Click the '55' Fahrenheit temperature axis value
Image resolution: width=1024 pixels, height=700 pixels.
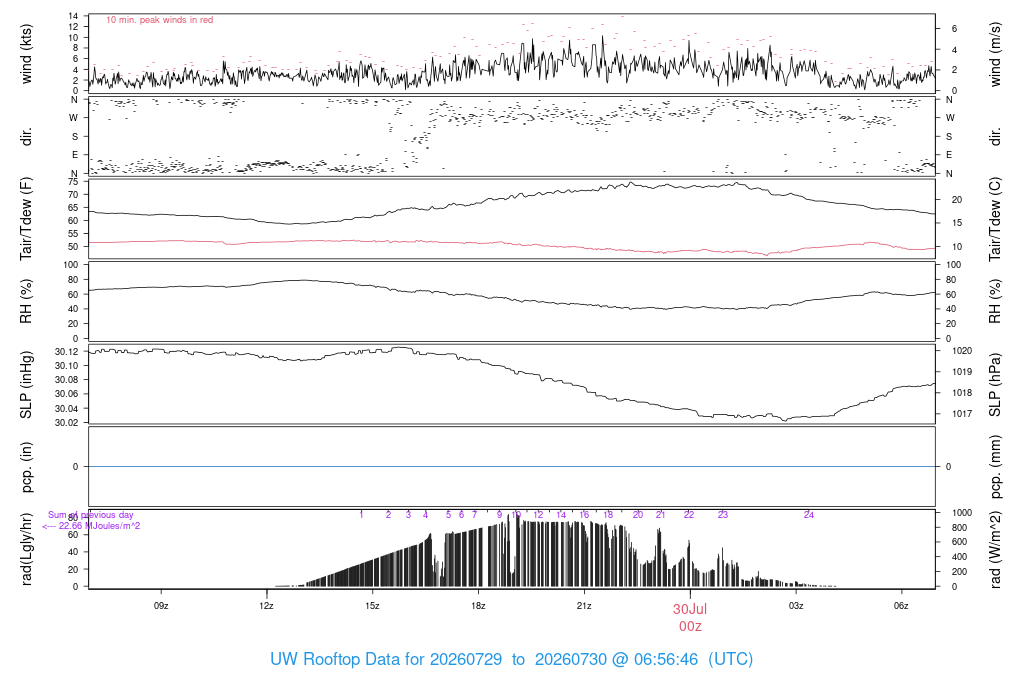tap(73, 234)
